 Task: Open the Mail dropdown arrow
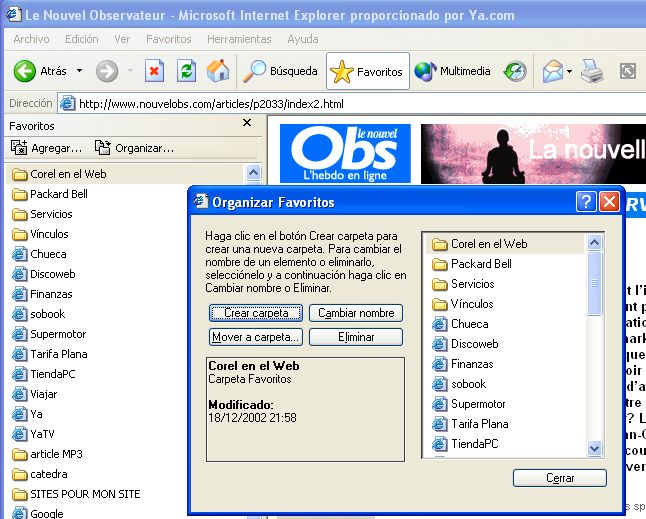pos(569,71)
